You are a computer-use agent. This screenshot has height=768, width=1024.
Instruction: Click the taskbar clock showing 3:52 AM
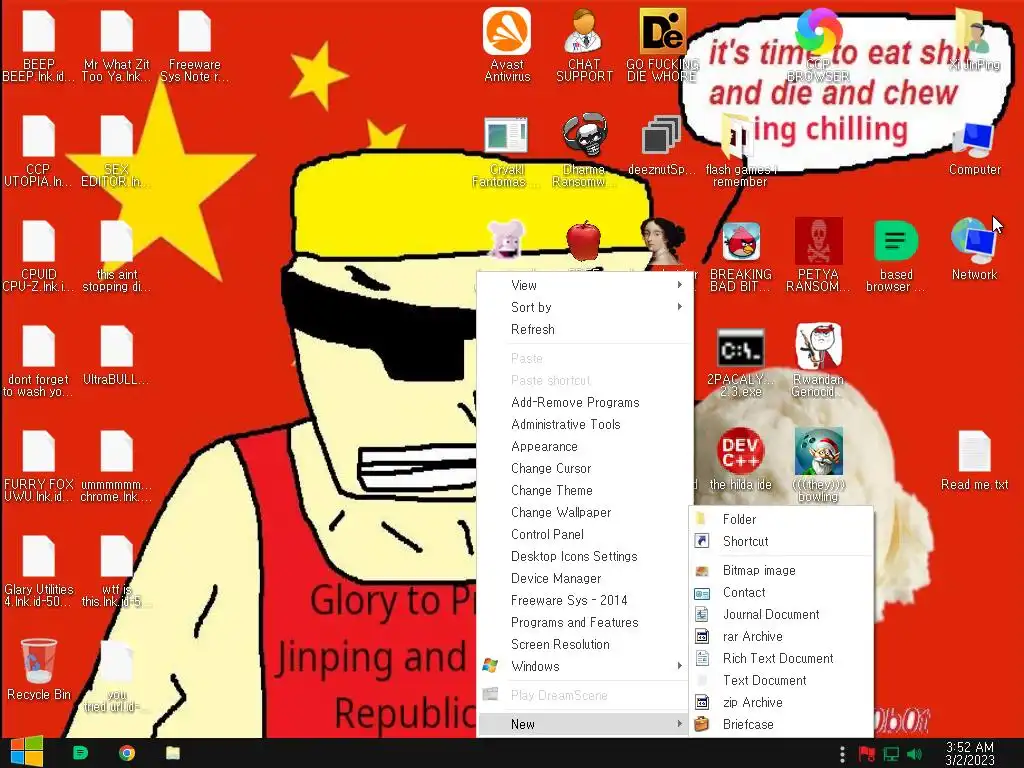point(970,754)
